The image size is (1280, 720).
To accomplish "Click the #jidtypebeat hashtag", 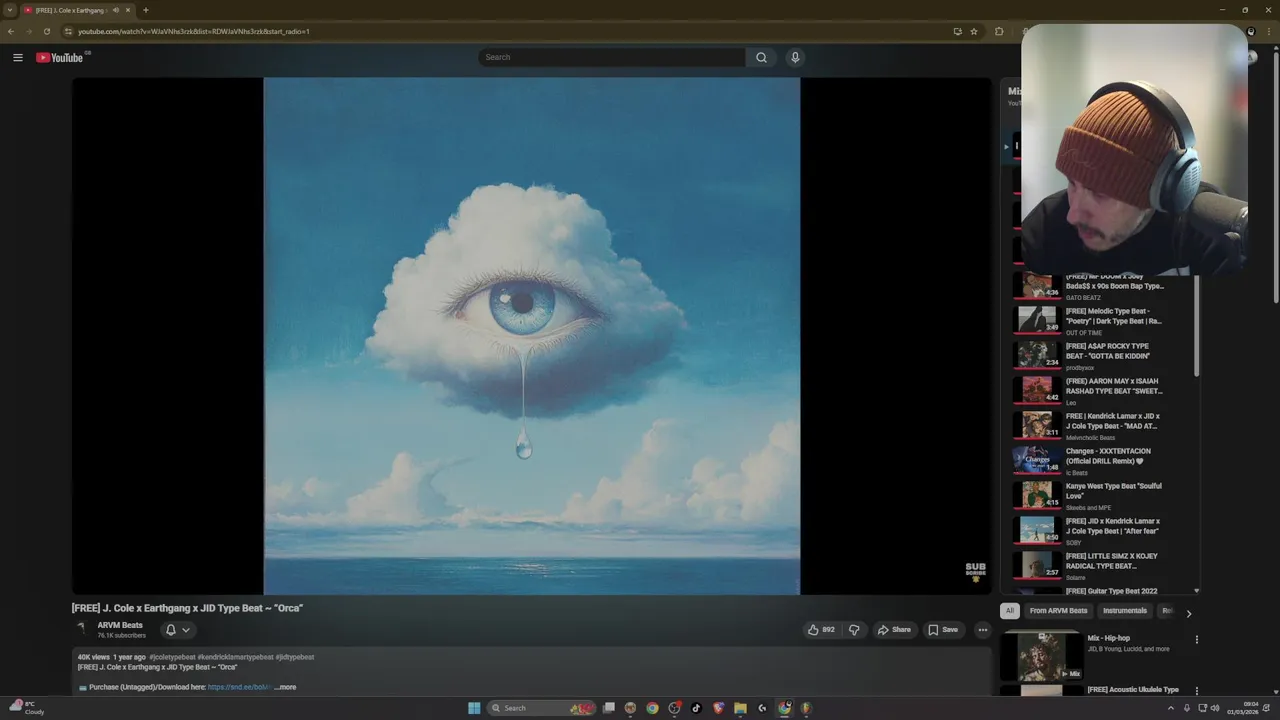I will coord(295,657).
